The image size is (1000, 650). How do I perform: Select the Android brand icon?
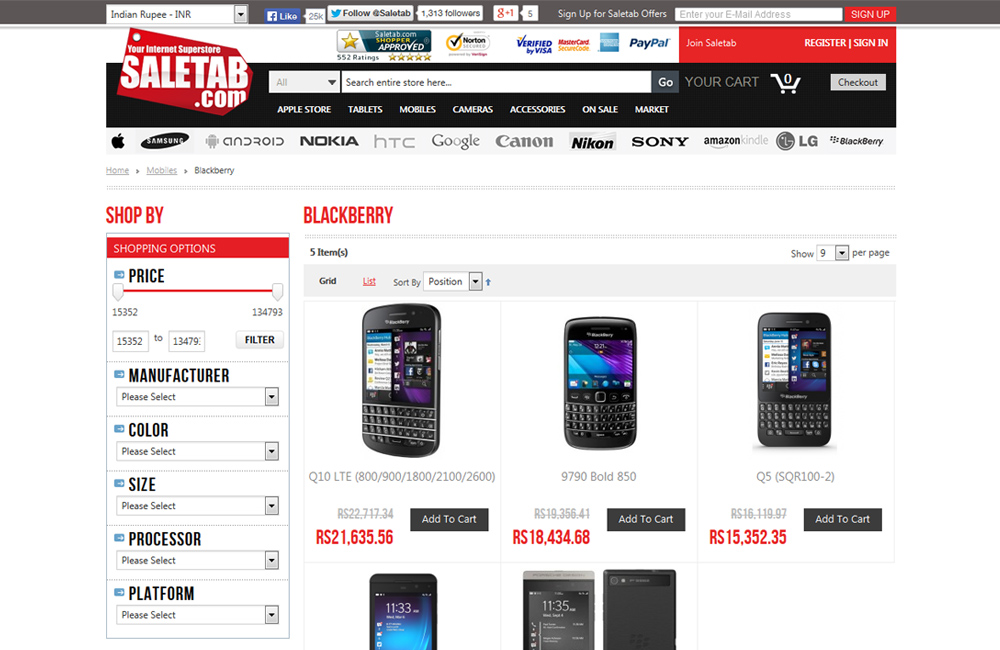pyautogui.click(x=244, y=141)
